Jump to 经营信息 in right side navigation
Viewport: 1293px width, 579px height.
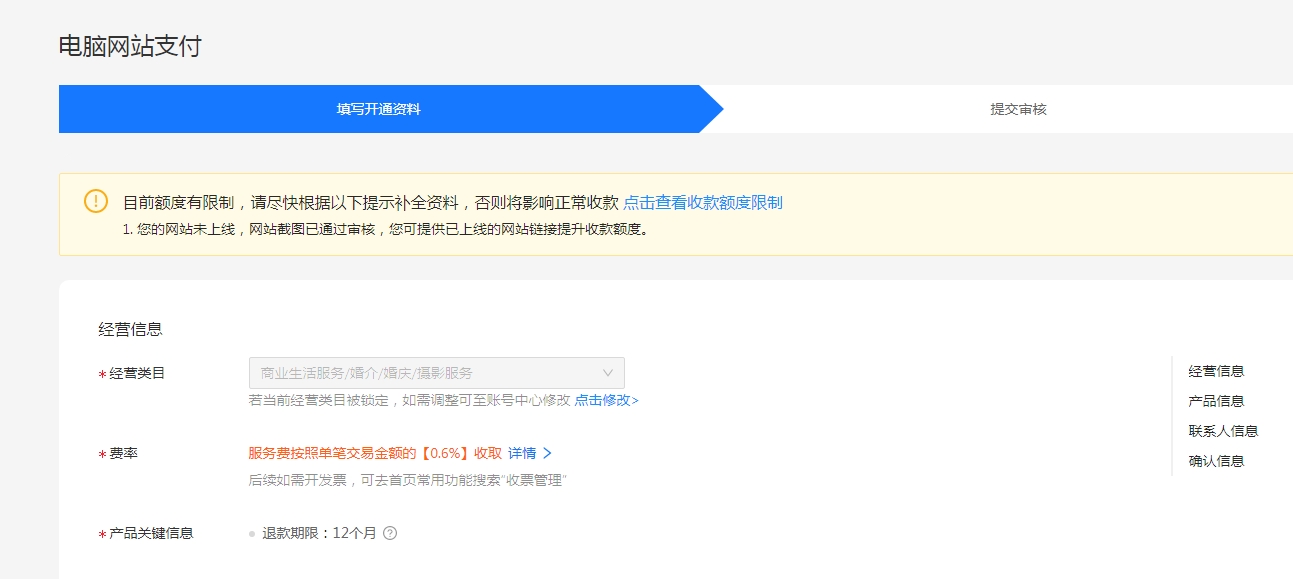coord(1216,371)
